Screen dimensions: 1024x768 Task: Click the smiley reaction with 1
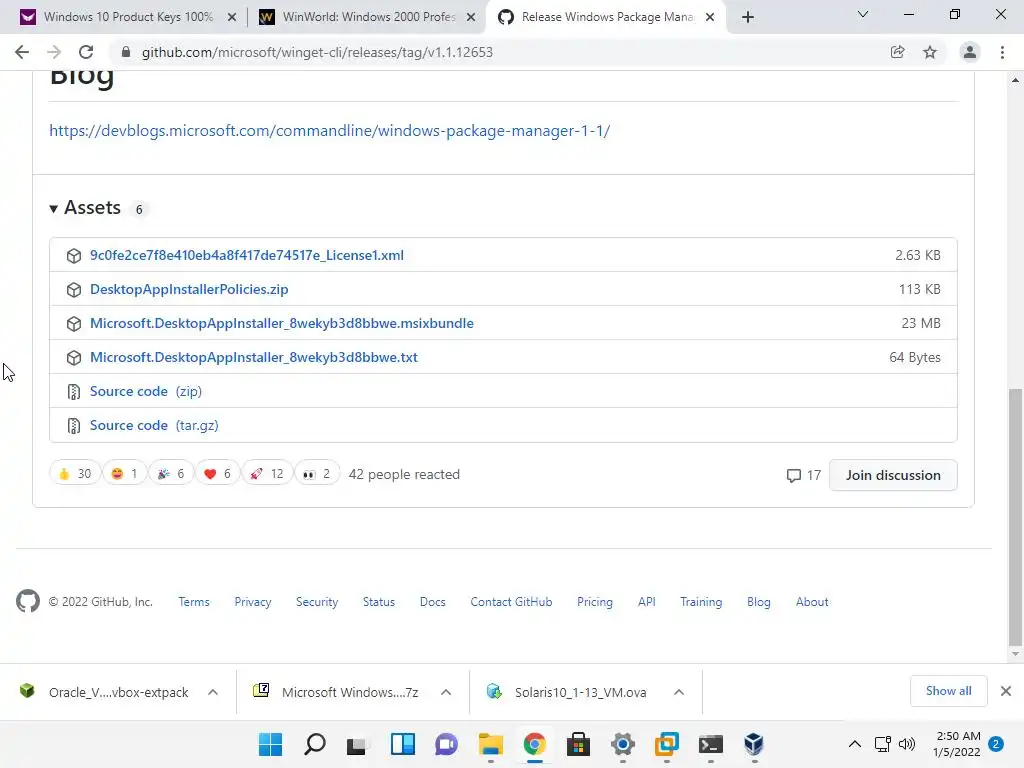point(124,473)
